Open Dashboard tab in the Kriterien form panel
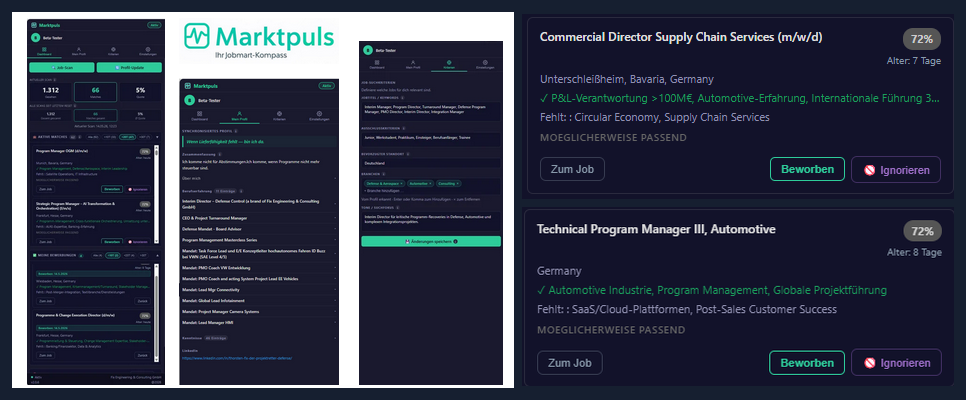 [x=377, y=64]
